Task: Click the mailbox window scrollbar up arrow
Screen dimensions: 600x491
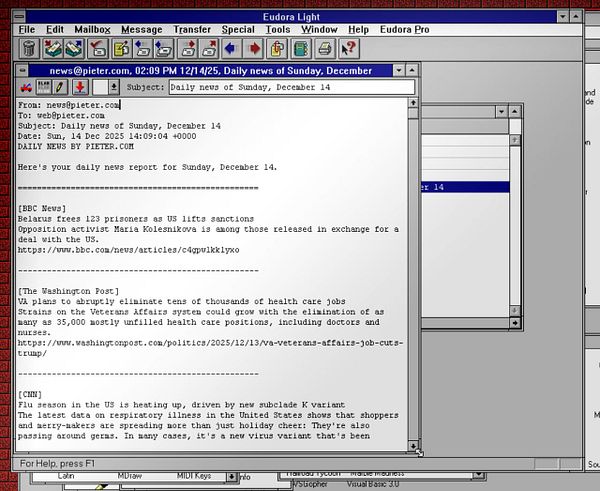Action: click(515, 140)
